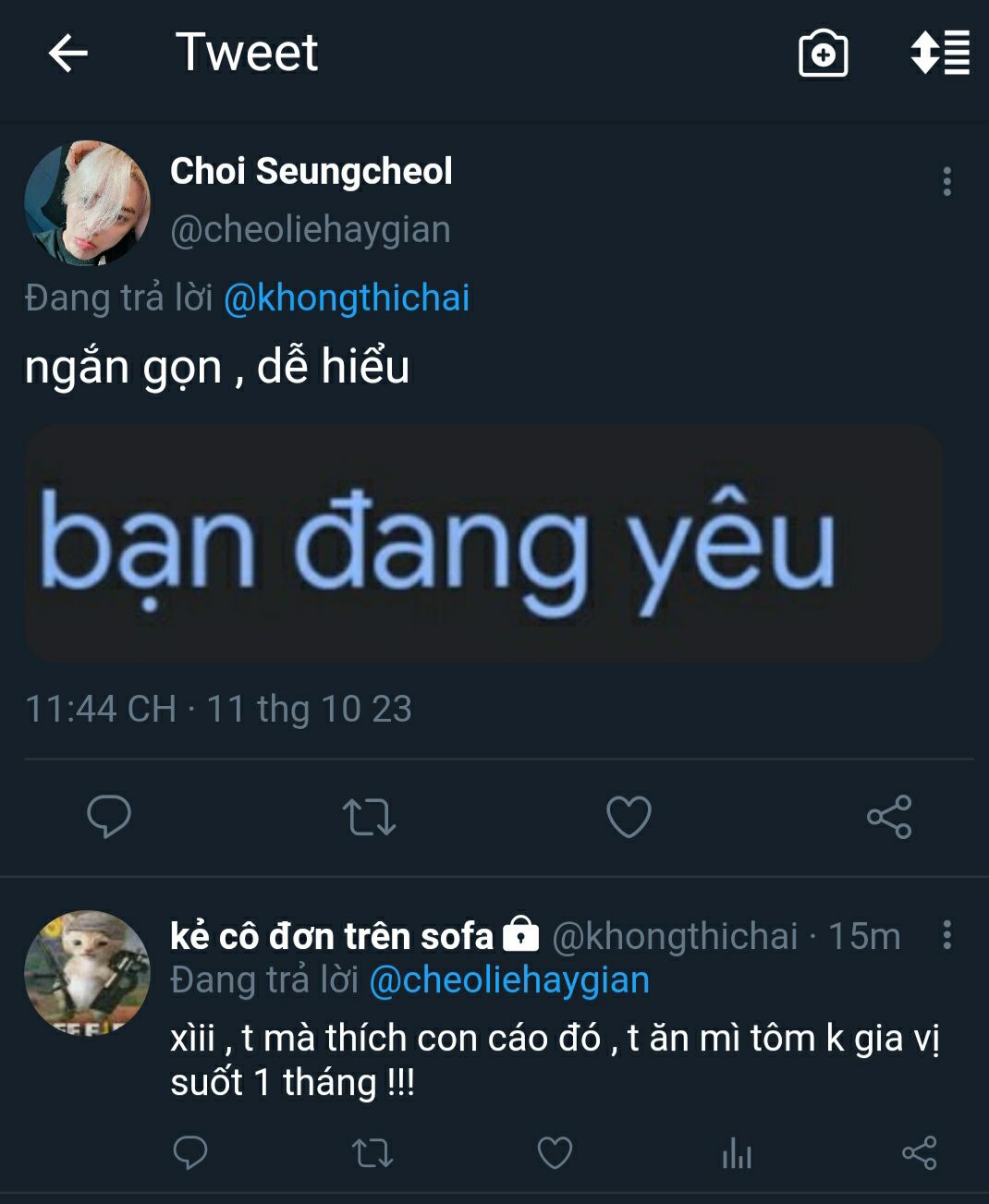Retweet the reply from @khongthichai
The image size is (989, 1204).
pos(372,1153)
